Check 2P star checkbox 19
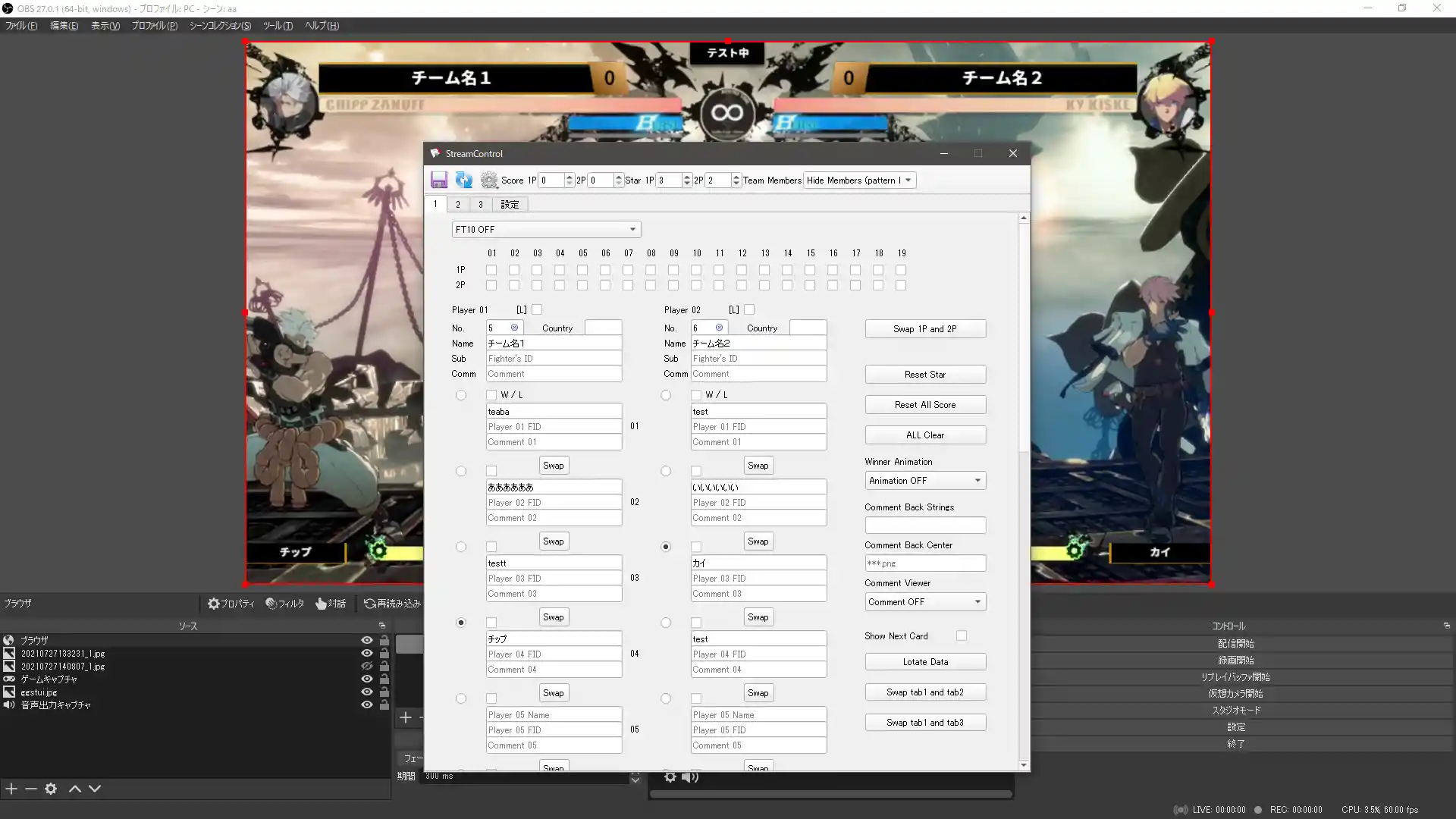This screenshot has width=1456, height=819. click(x=901, y=285)
